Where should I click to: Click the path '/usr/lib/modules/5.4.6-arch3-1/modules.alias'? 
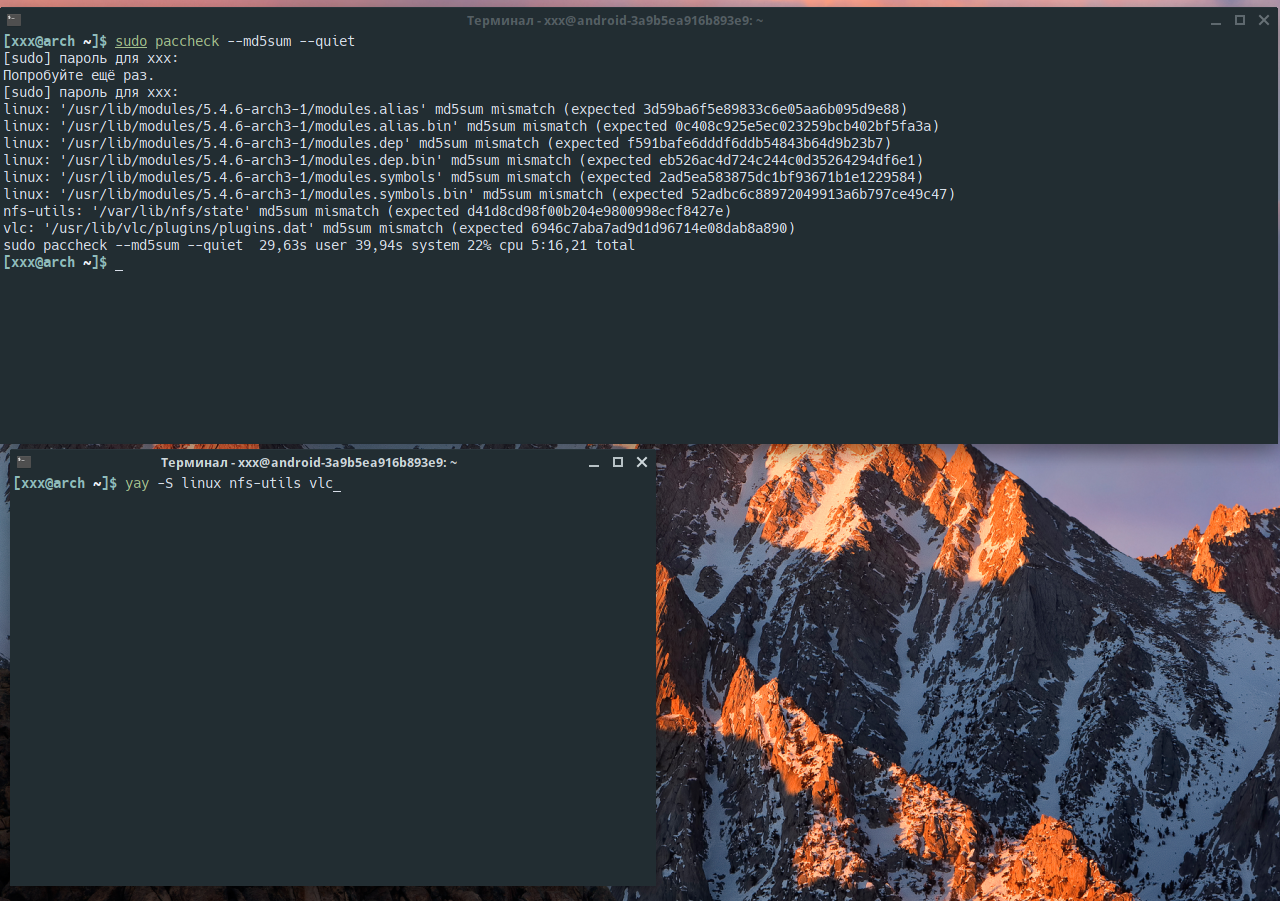coord(243,109)
